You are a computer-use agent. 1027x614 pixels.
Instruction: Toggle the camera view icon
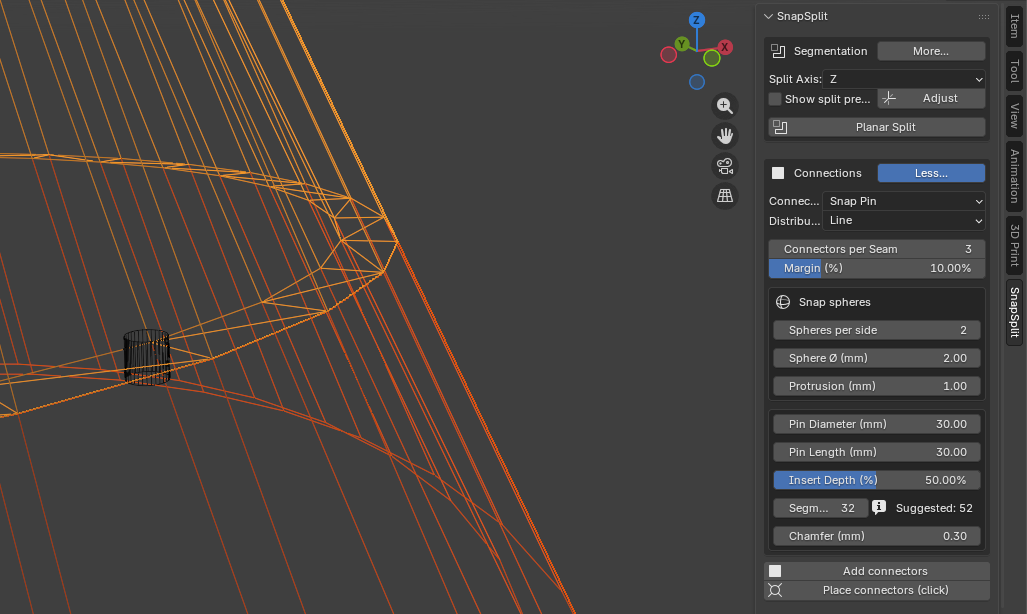point(725,166)
